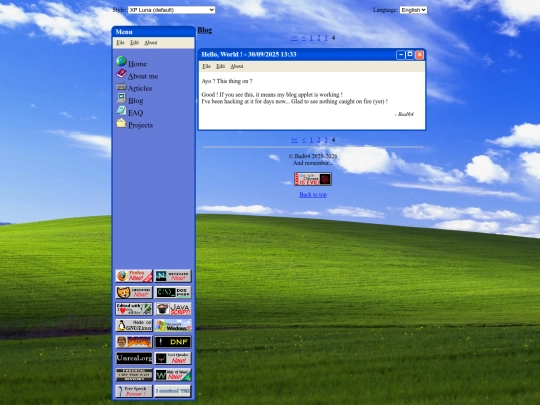Click the computer icon beside Blog
Screen dimensions: 540x405
(121, 98)
